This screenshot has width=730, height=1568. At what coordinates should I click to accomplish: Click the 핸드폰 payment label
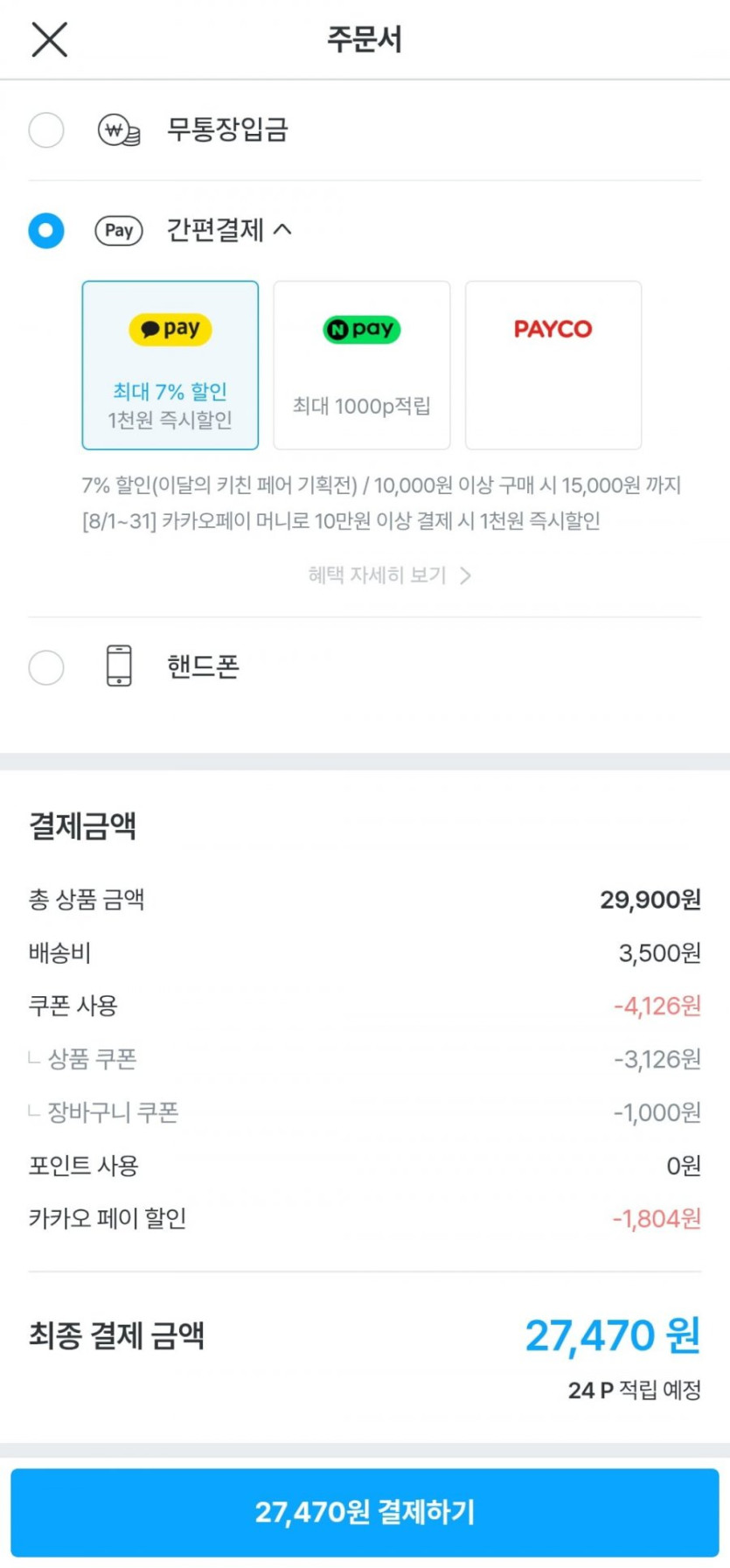pos(203,666)
